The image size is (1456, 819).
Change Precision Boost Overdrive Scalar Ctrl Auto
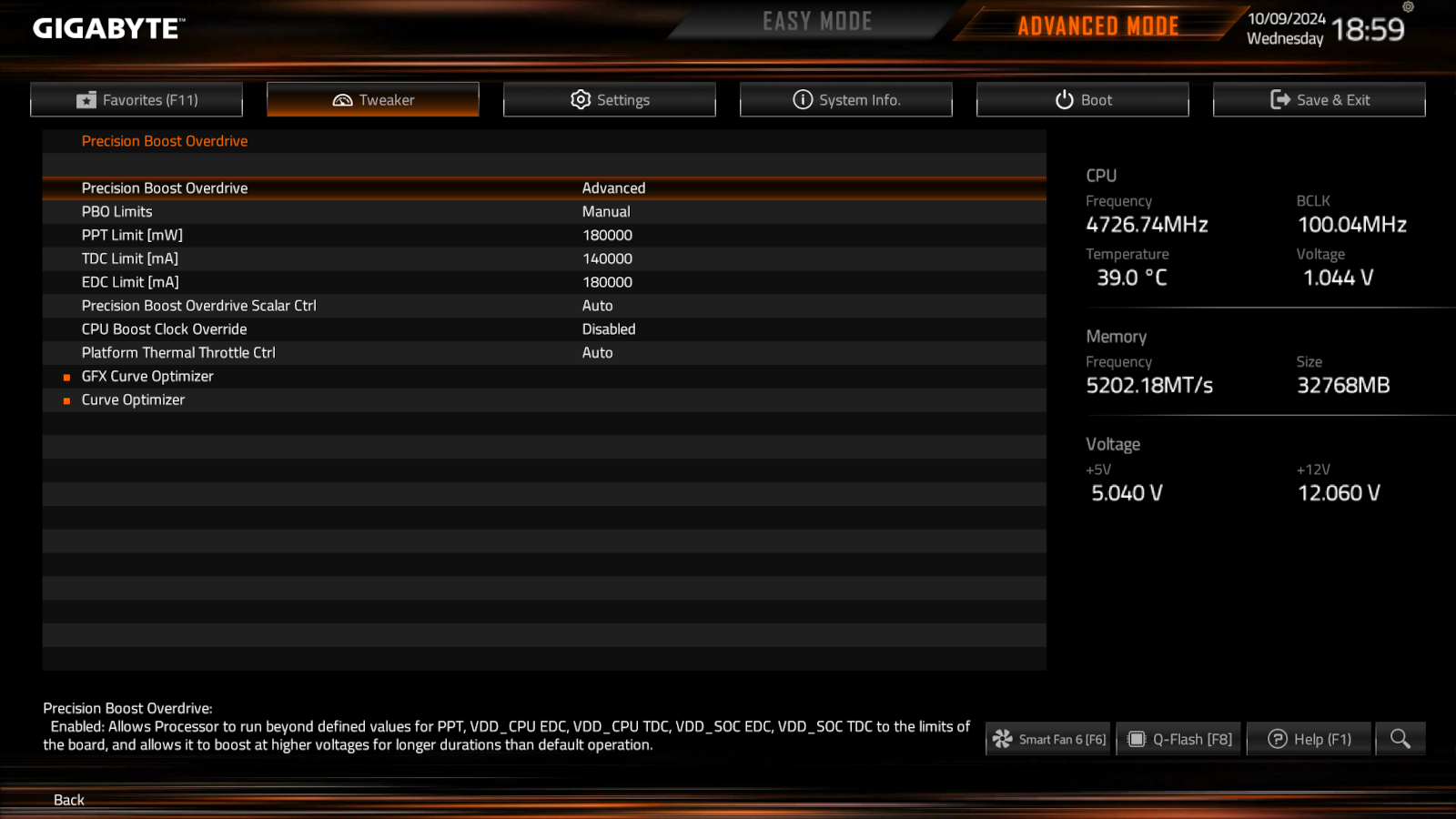[x=597, y=306]
